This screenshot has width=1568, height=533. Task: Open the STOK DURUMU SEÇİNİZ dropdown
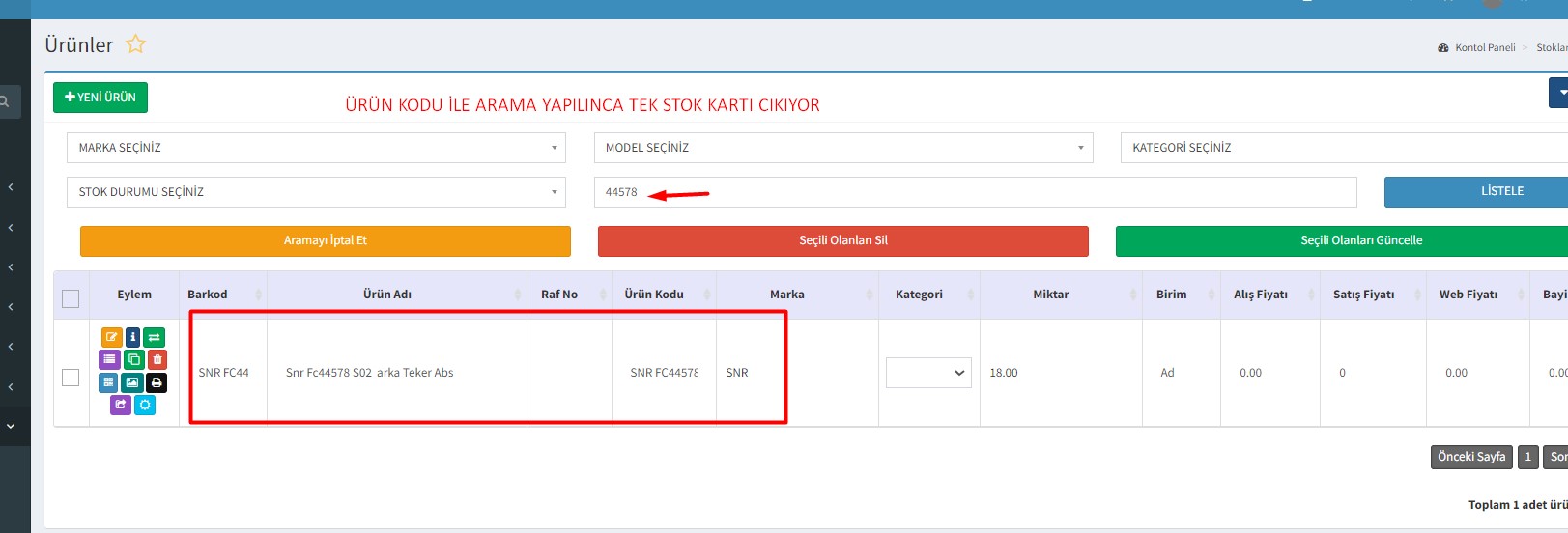point(316,192)
